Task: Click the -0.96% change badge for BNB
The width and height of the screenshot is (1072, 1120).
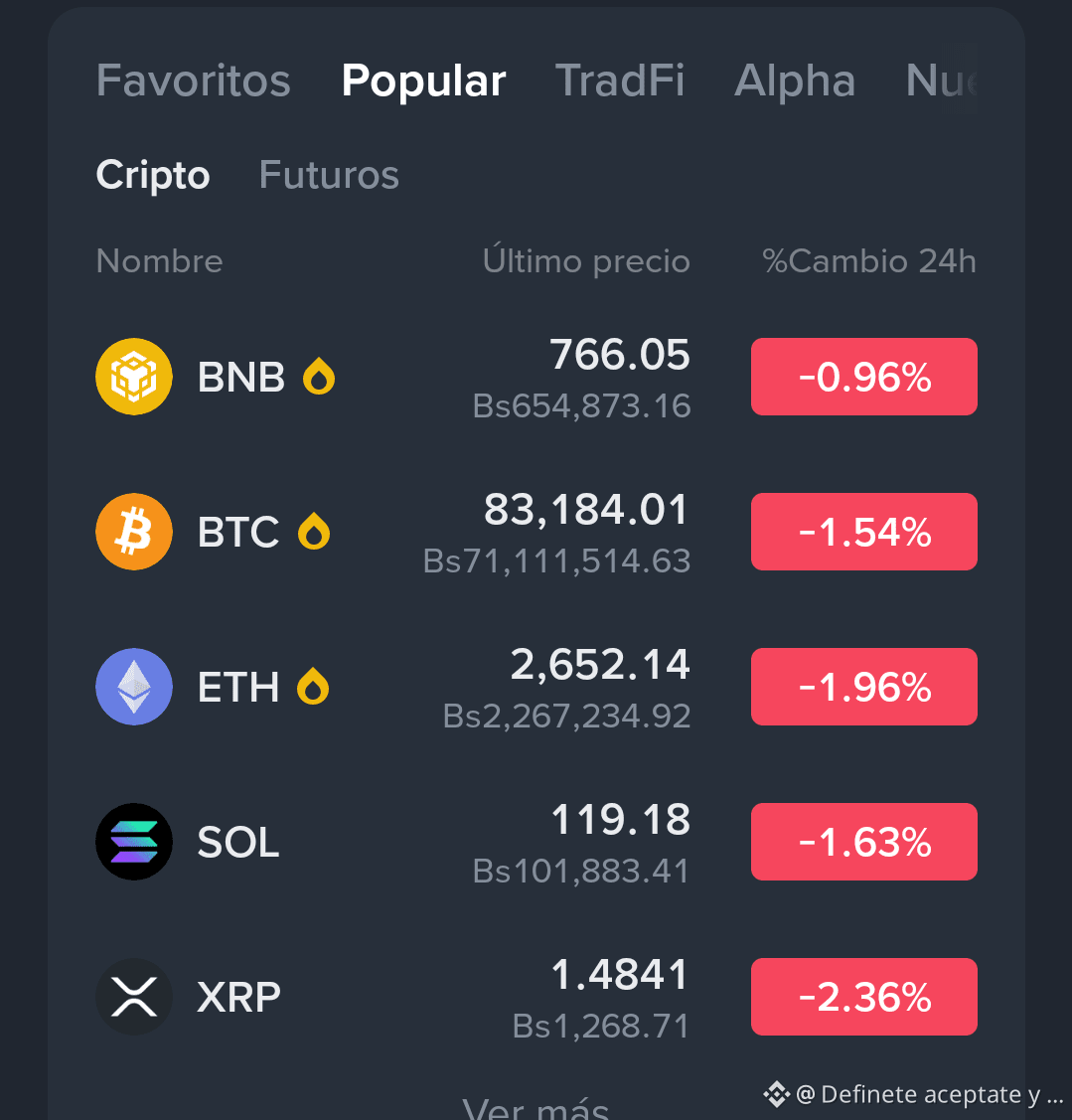Action: [x=864, y=377]
